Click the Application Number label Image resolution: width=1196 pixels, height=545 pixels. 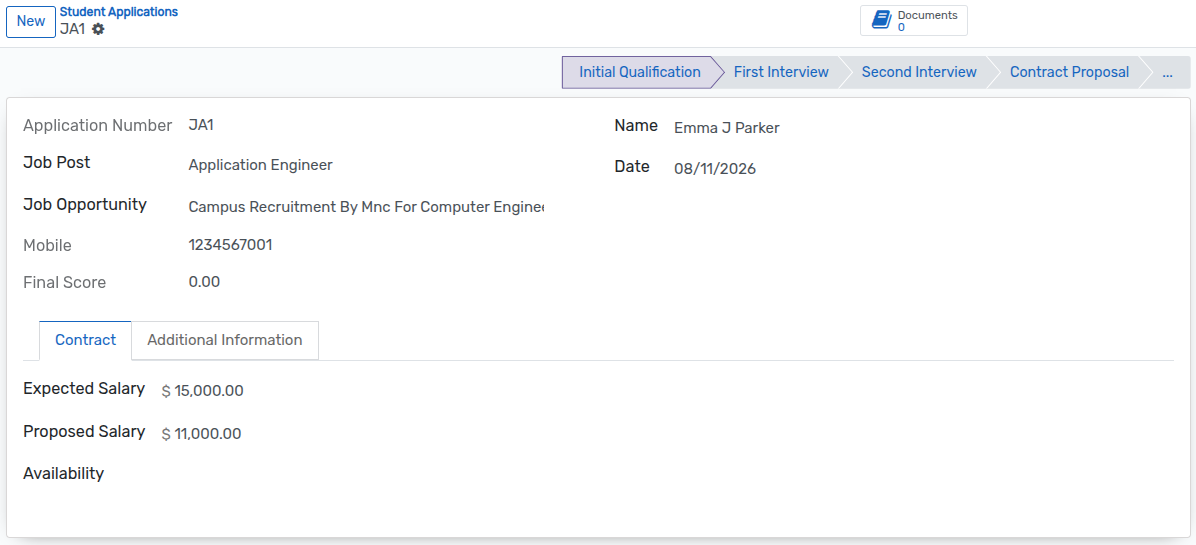[98, 126]
